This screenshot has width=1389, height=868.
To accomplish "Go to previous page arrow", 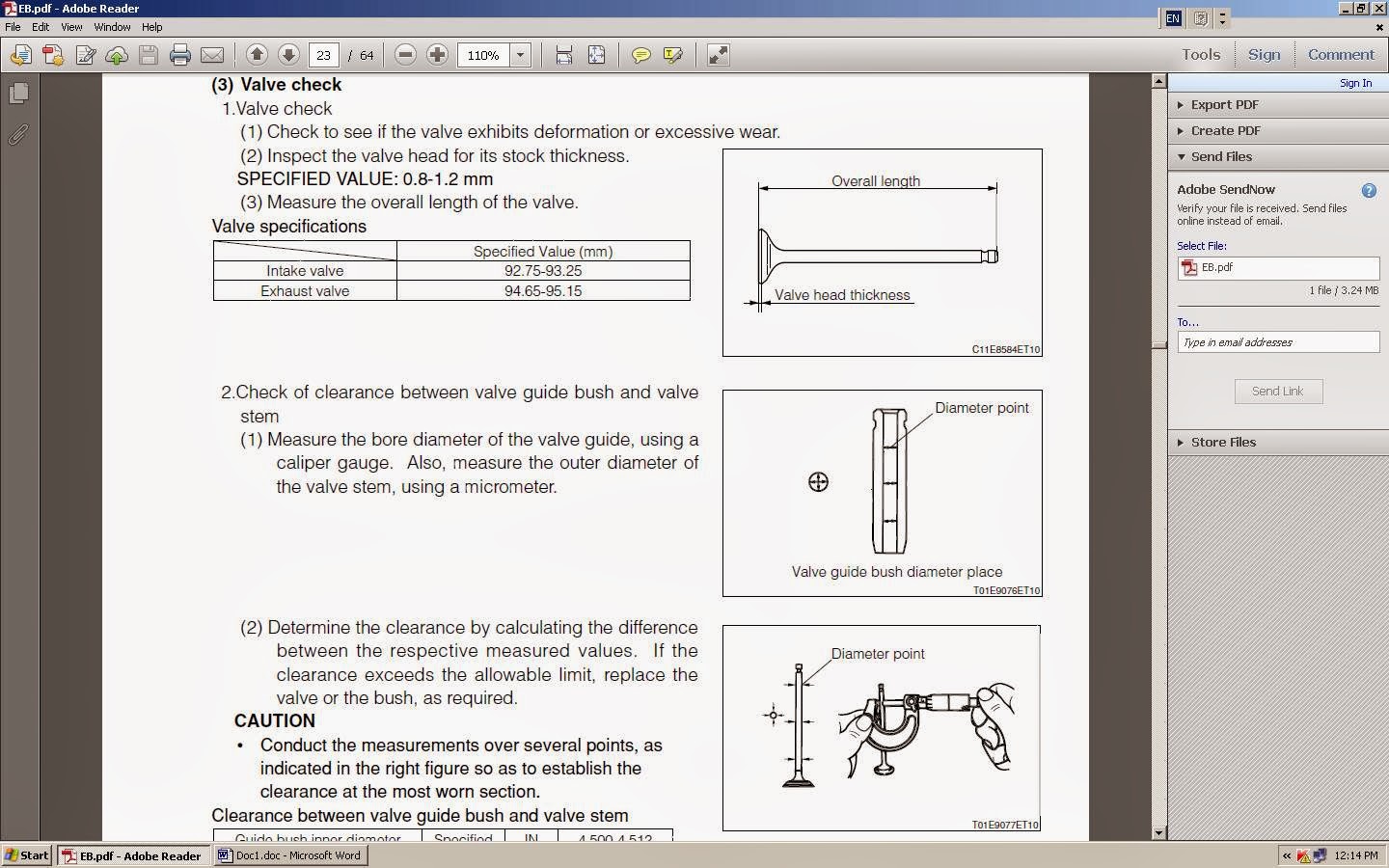I will (x=257, y=55).
